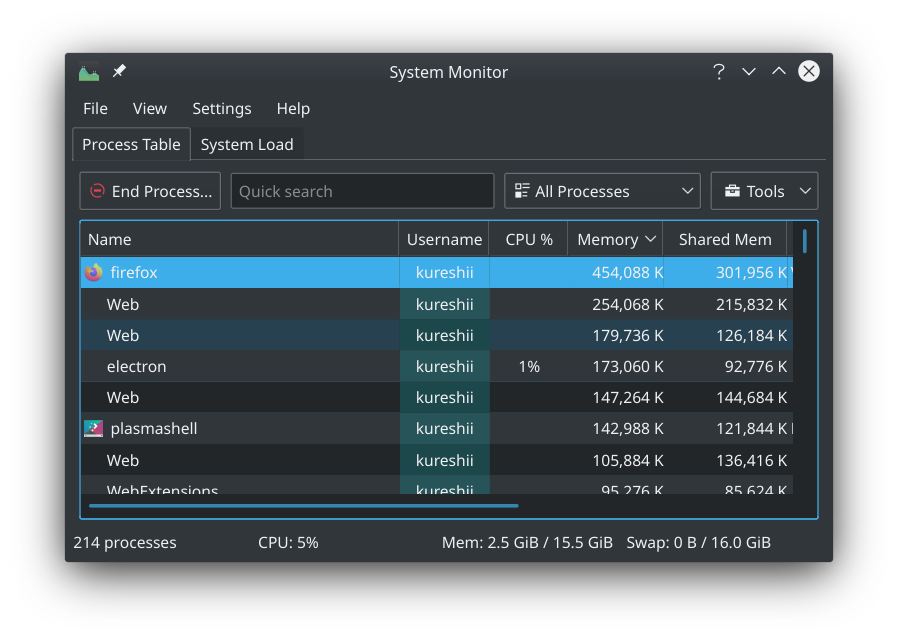The height and width of the screenshot is (639, 898).
Task: Switch to the Process Table tab
Action: (x=131, y=144)
